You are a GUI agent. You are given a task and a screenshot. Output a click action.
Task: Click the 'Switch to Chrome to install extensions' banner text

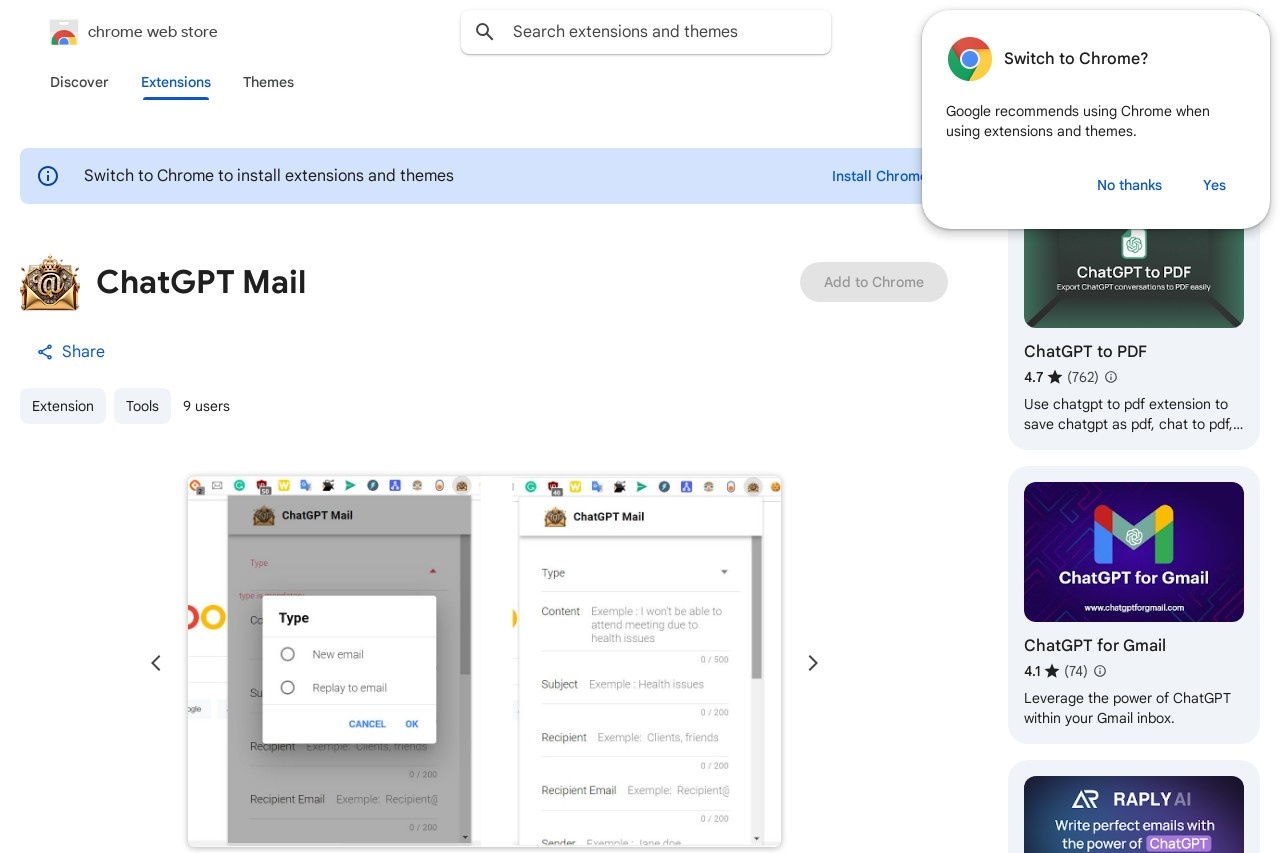pyautogui.click(x=269, y=176)
